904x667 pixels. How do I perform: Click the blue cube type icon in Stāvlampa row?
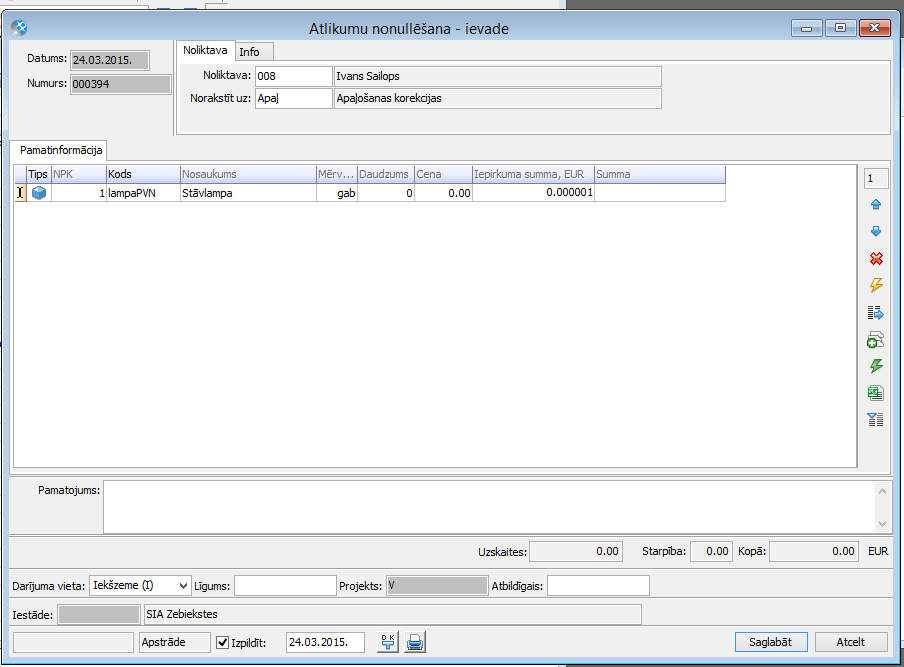[39, 193]
